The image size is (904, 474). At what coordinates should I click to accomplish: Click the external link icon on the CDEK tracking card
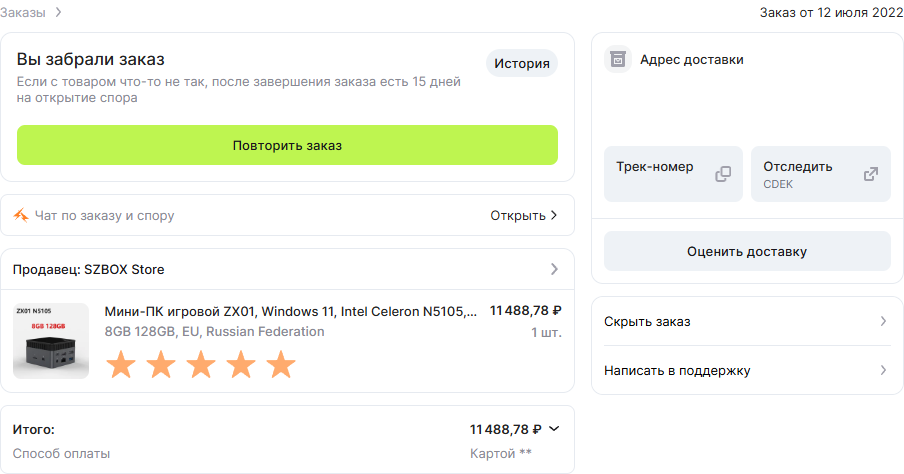click(x=871, y=174)
